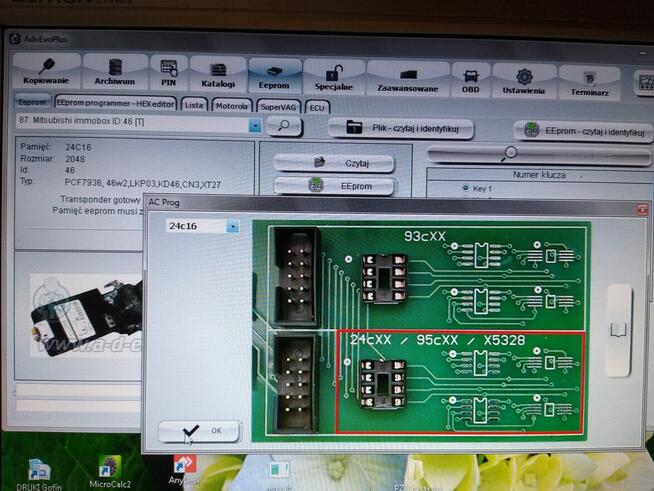This screenshot has height=491, width=654.
Task: Click the PIN toolbar icon
Action: [168, 74]
